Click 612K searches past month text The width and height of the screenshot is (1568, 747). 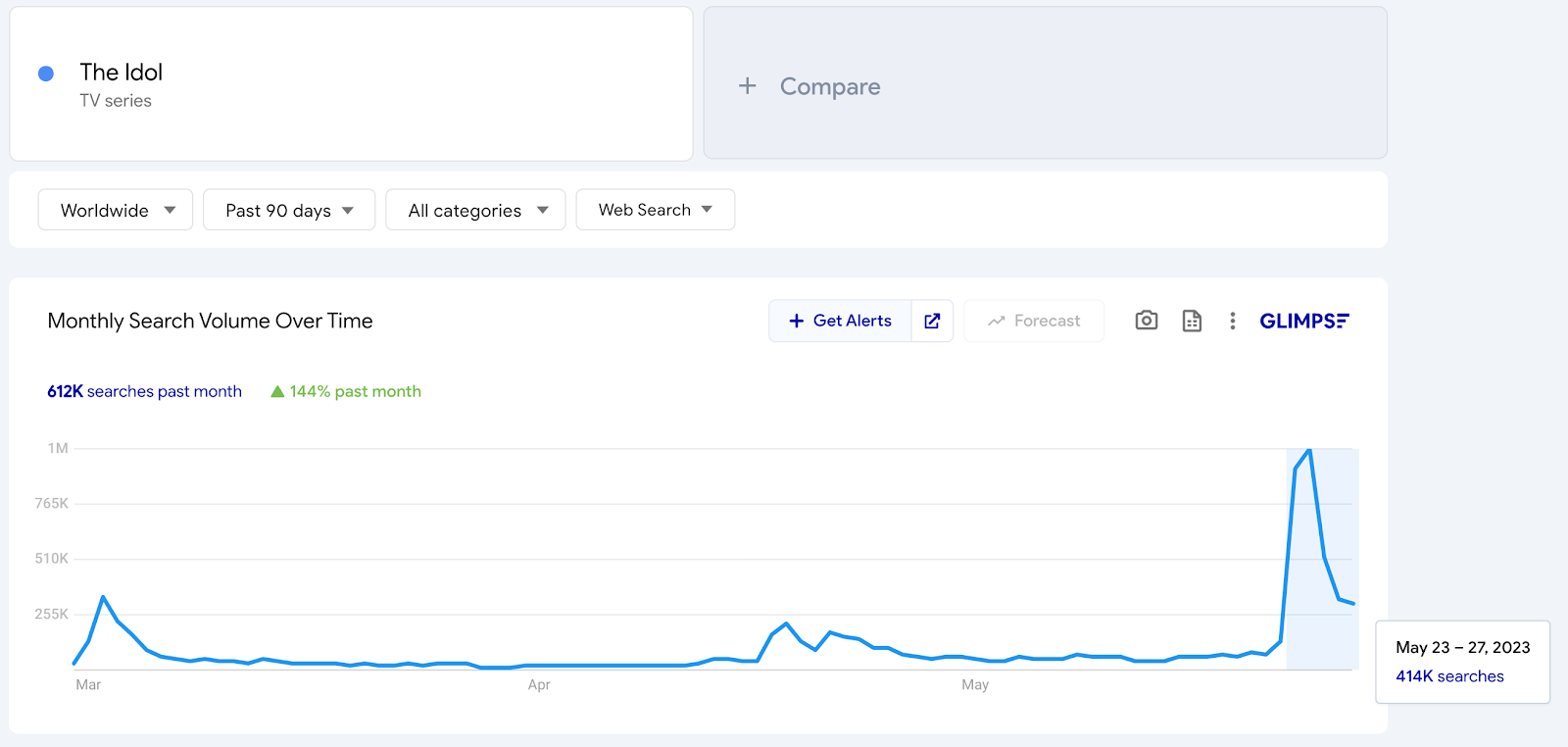(x=145, y=391)
